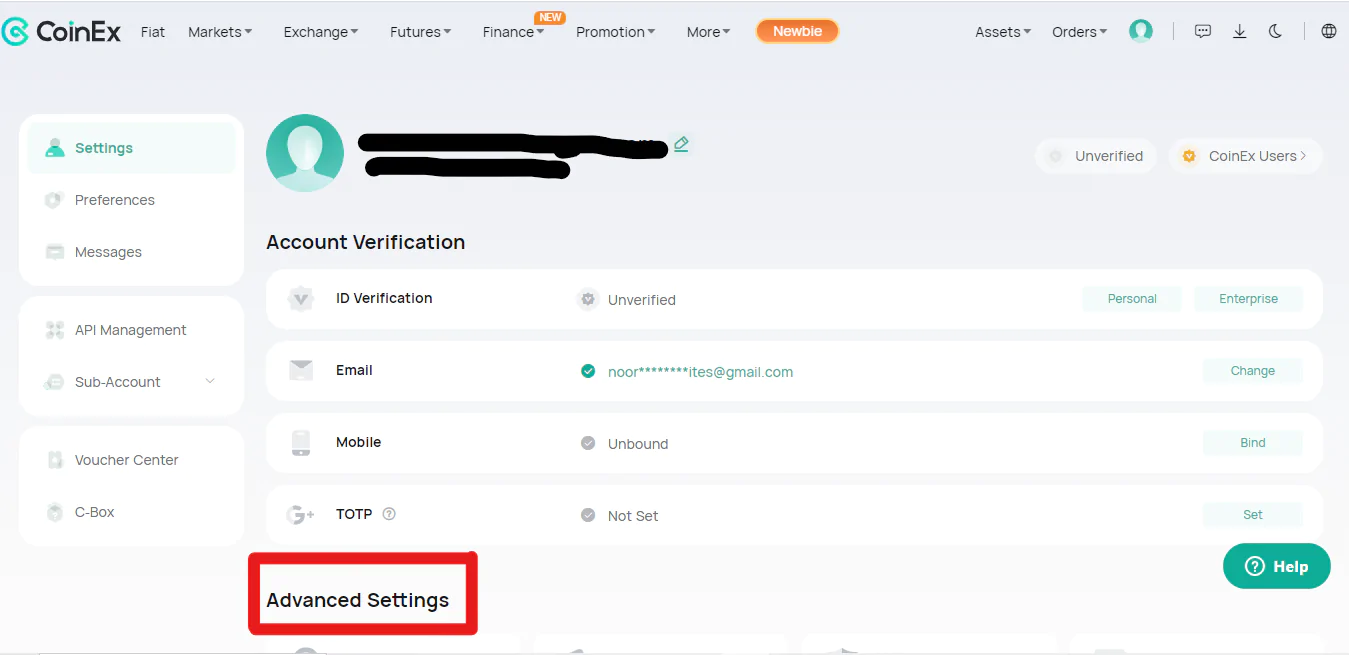Image resolution: width=1349 pixels, height=655 pixels.
Task: Open the Futures dropdown menu
Action: (x=420, y=32)
